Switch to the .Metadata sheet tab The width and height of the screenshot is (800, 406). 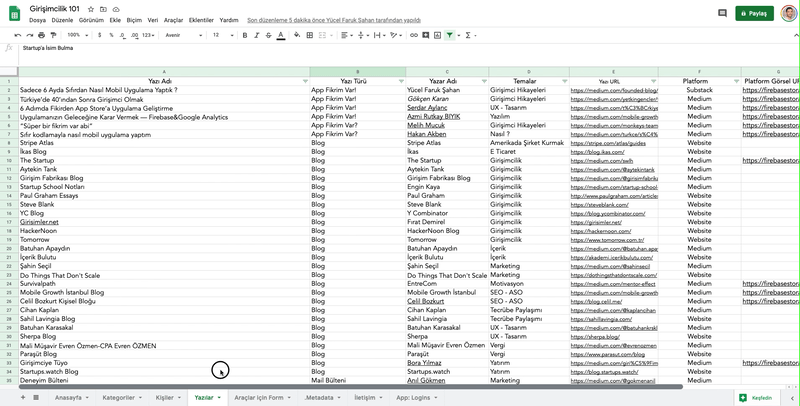pos(322,398)
